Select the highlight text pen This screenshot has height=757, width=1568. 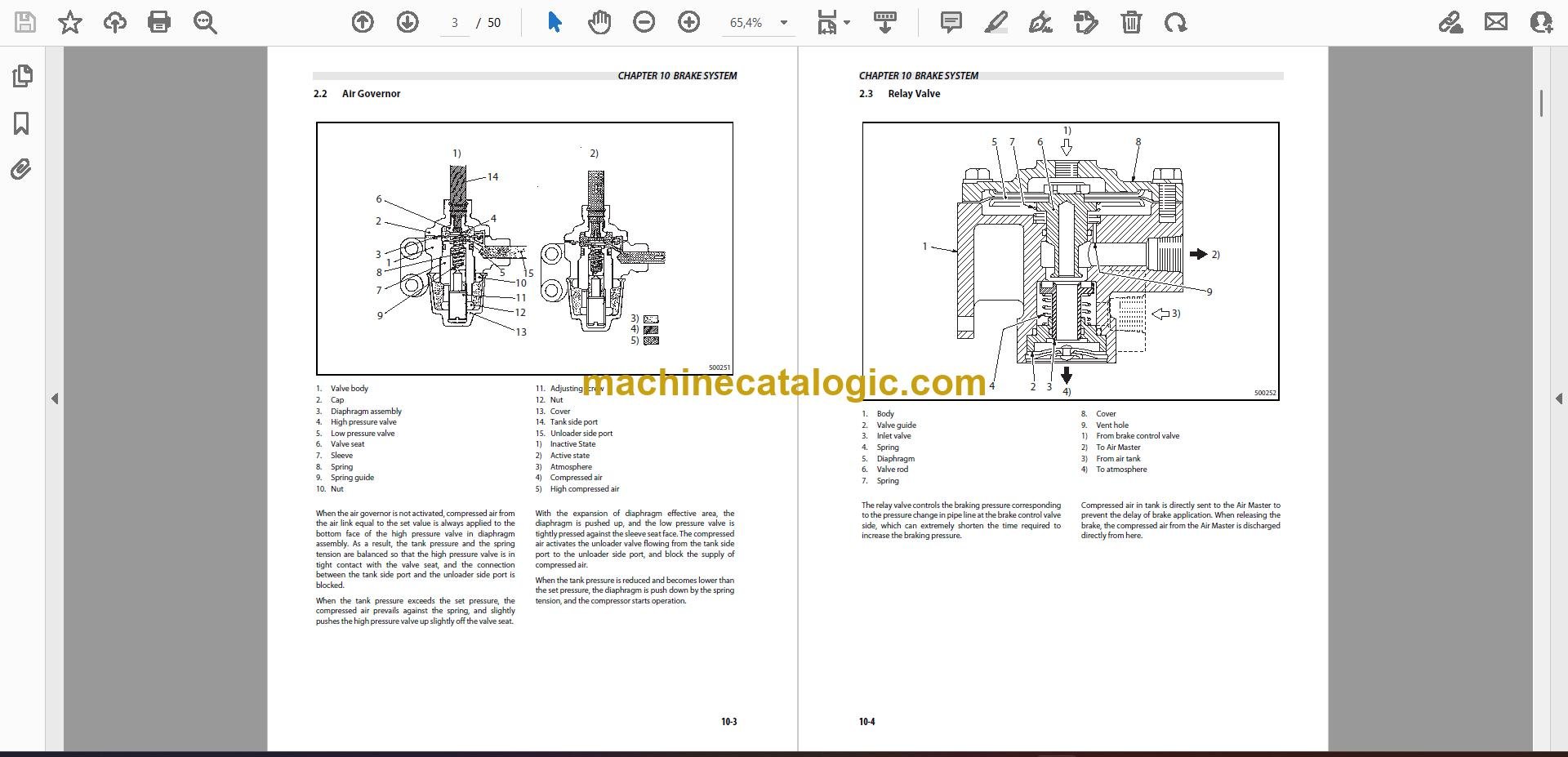[x=996, y=23]
